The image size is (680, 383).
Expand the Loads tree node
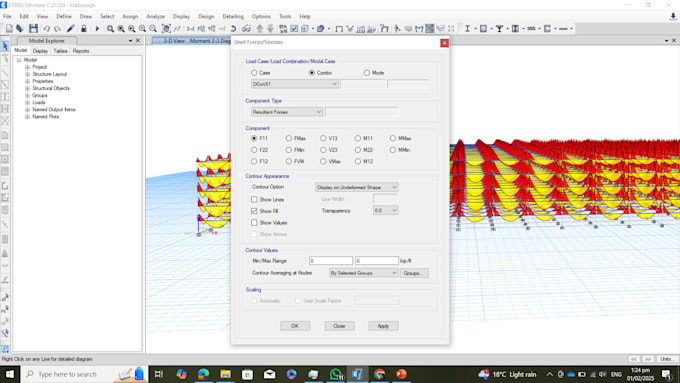[27, 103]
